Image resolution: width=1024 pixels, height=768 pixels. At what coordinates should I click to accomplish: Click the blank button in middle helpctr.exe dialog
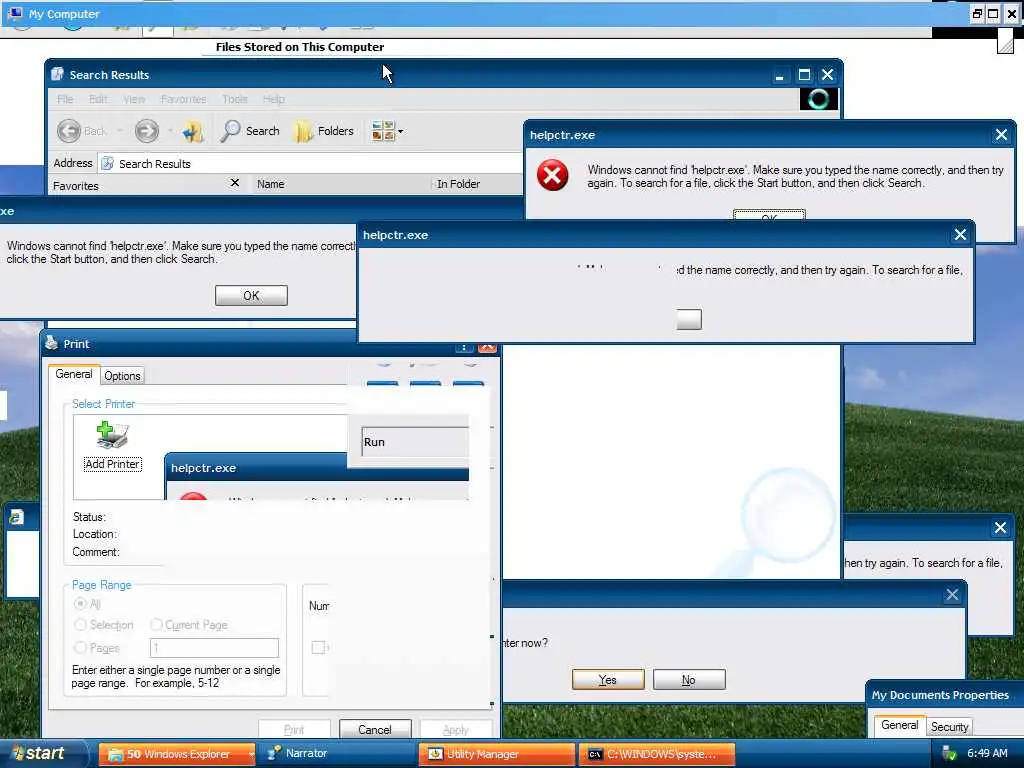click(x=689, y=319)
